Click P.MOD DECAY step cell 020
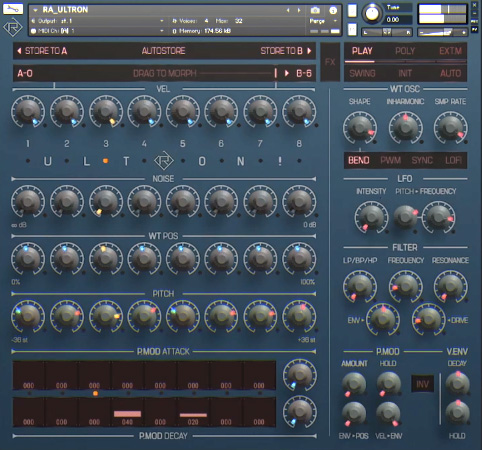This screenshot has width=482, height=450. (193, 413)
